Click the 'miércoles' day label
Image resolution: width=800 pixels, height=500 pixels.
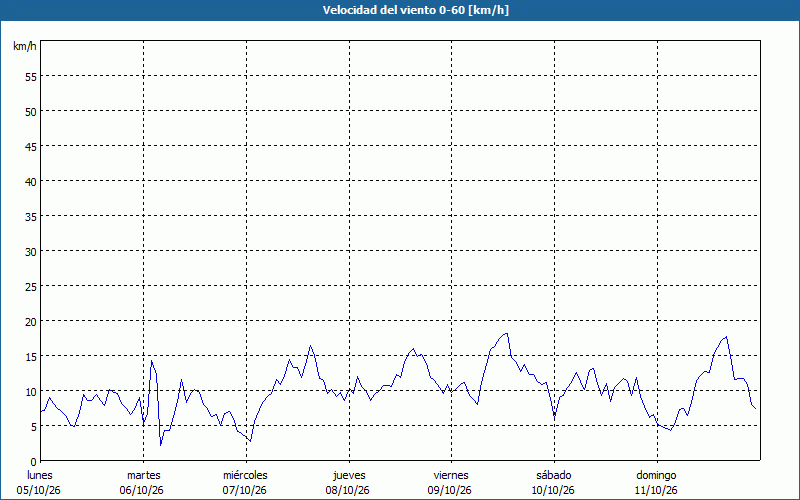[x=245, y=475]
